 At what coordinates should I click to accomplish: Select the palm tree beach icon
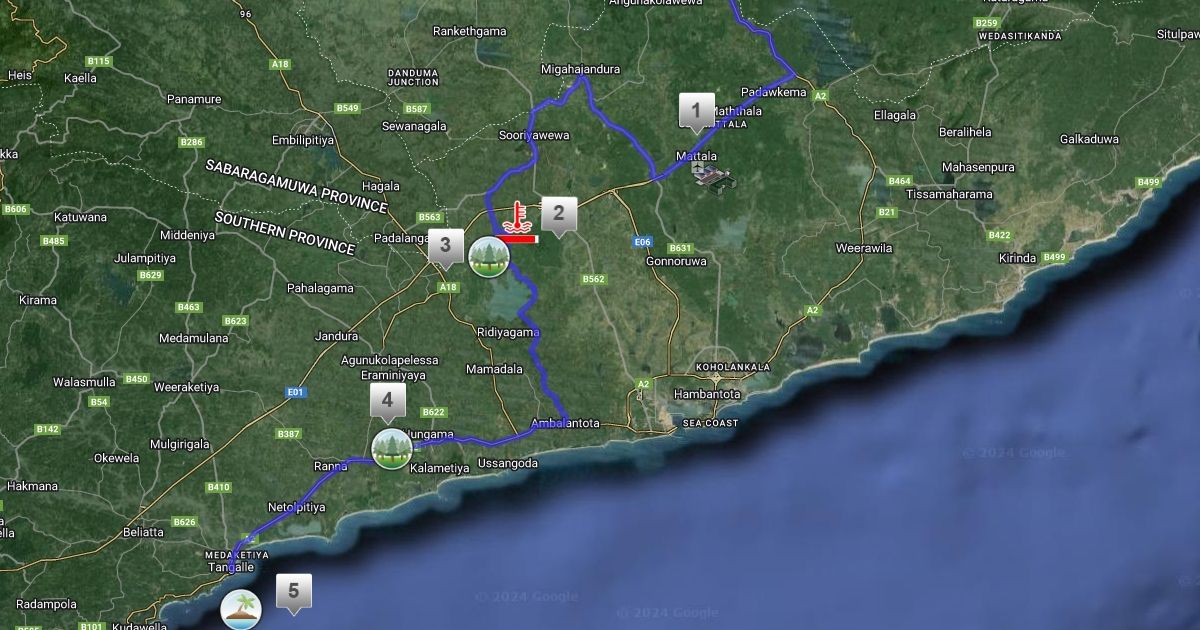tap(241, 608)
